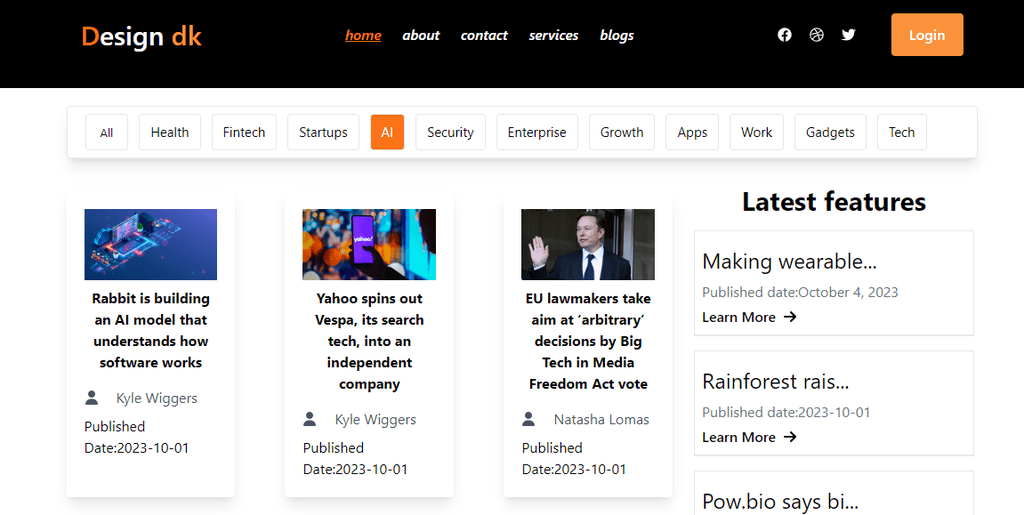Open the Yahoo phone article thumbnail

click(369, 244)
